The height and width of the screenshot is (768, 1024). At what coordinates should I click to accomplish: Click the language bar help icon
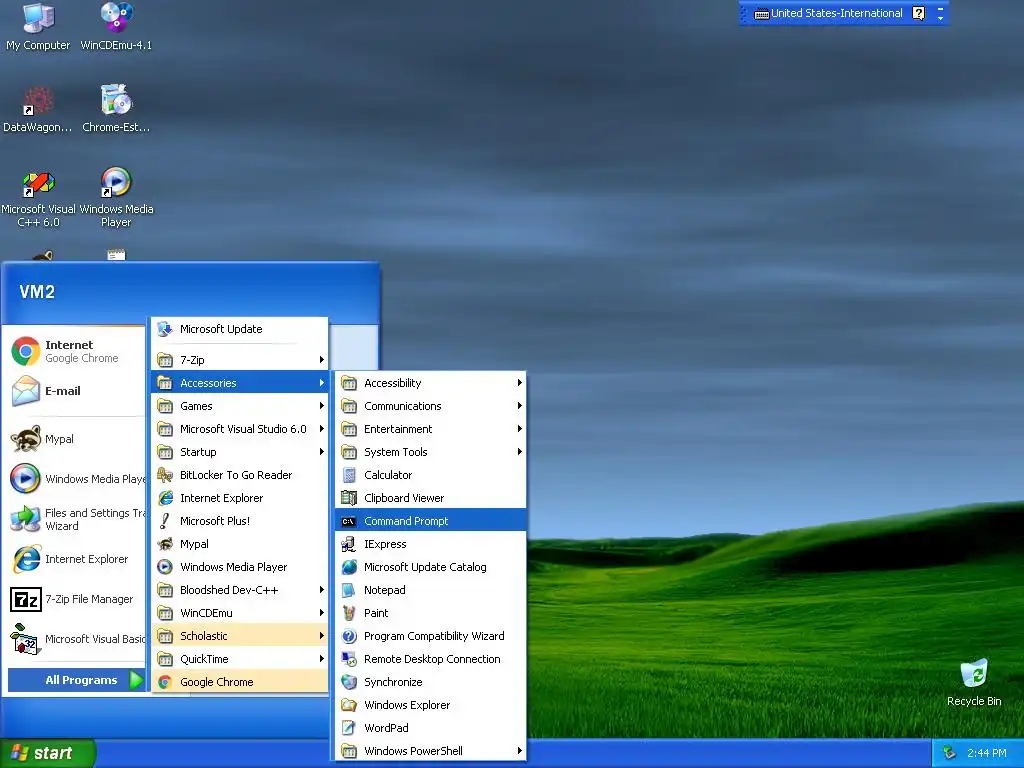tap(918, 13)
